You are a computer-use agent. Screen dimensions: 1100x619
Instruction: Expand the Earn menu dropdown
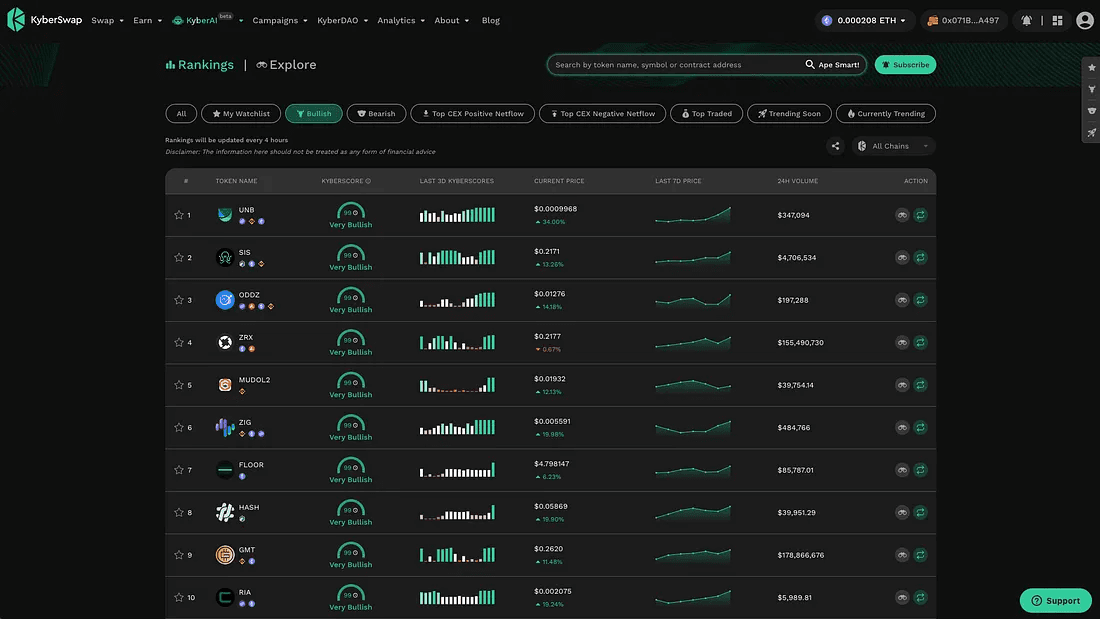pos(147,20)
